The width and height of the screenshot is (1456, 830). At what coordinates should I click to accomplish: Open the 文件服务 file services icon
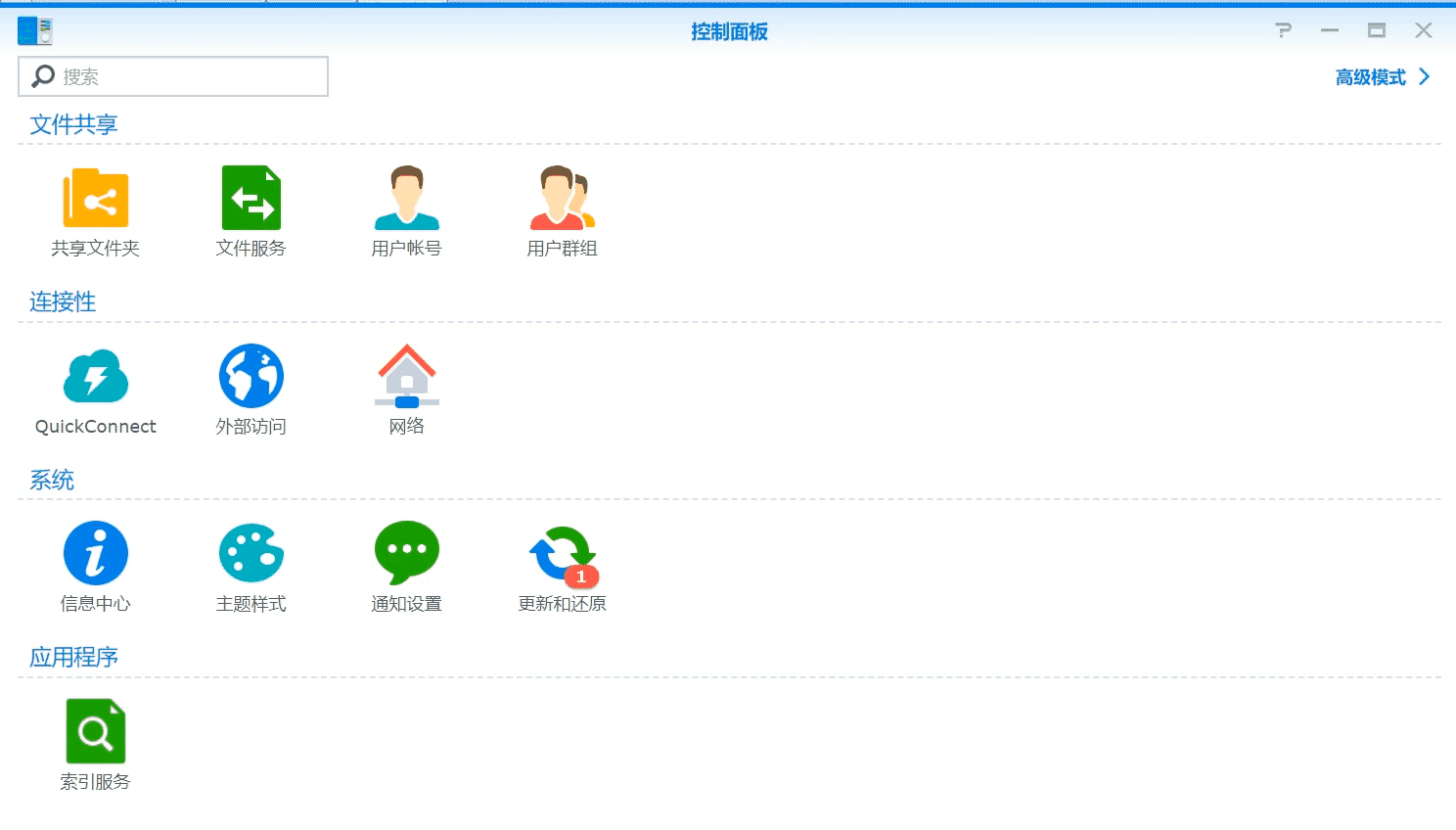(251, 198)
